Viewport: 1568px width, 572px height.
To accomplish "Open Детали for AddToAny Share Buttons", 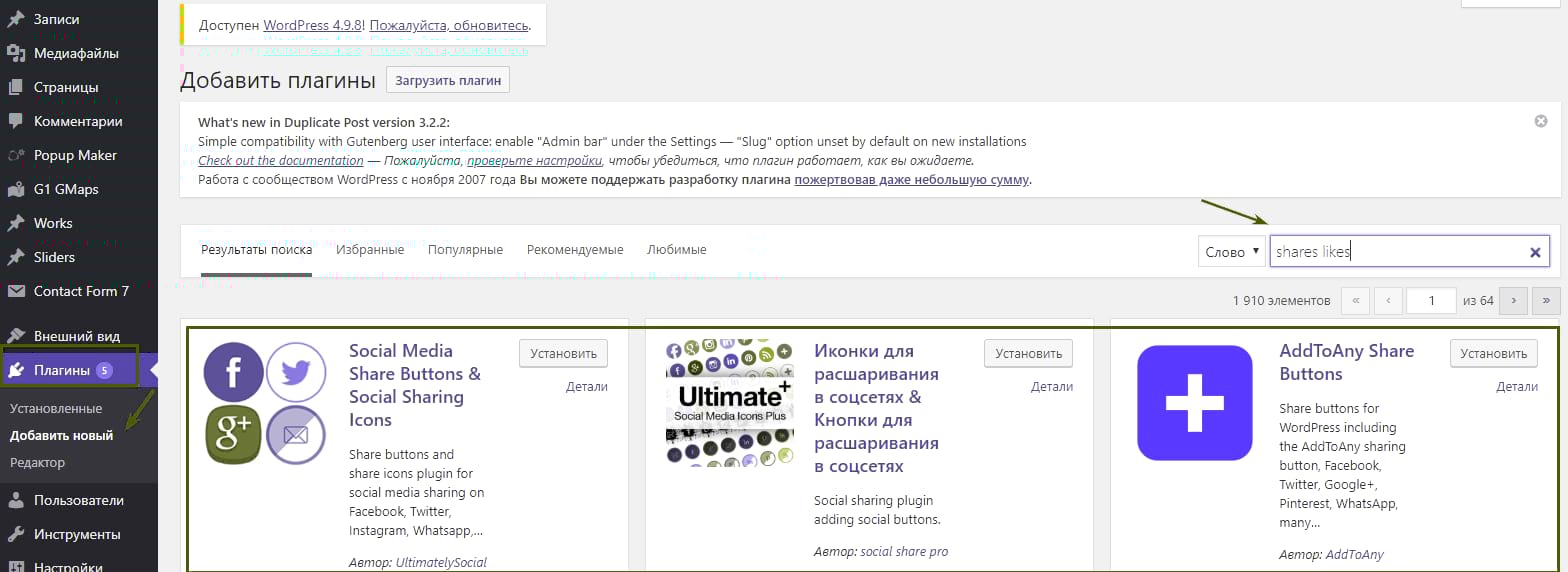I will (1517, 387).
